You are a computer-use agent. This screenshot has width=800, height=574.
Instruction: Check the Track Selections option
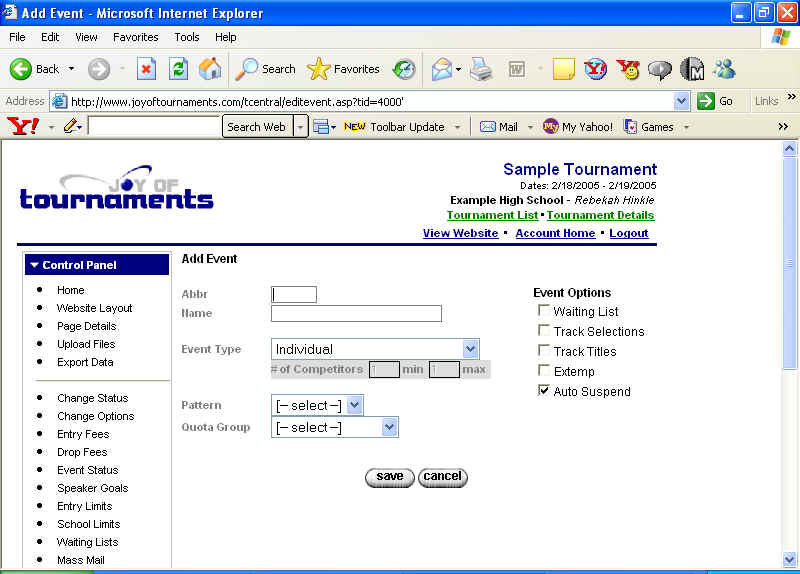pyautogui.click(x=544, y=331)
